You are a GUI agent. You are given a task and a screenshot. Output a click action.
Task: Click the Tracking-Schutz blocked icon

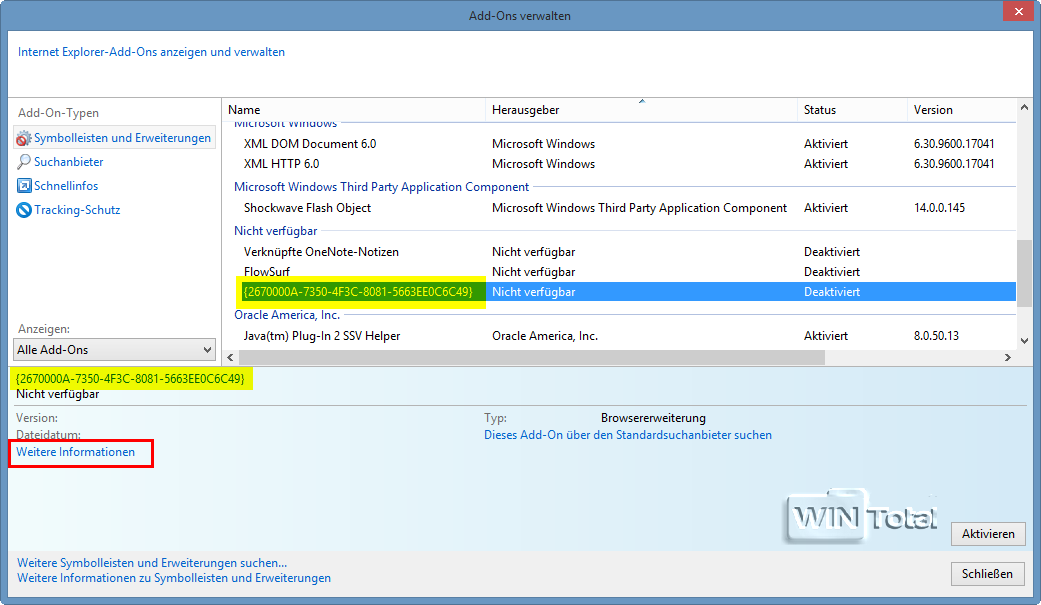click(x=24, y=210)
